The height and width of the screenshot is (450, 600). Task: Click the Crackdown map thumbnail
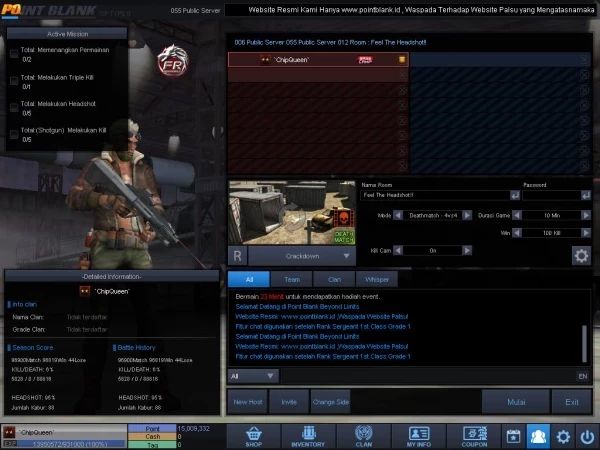(292, 212)
